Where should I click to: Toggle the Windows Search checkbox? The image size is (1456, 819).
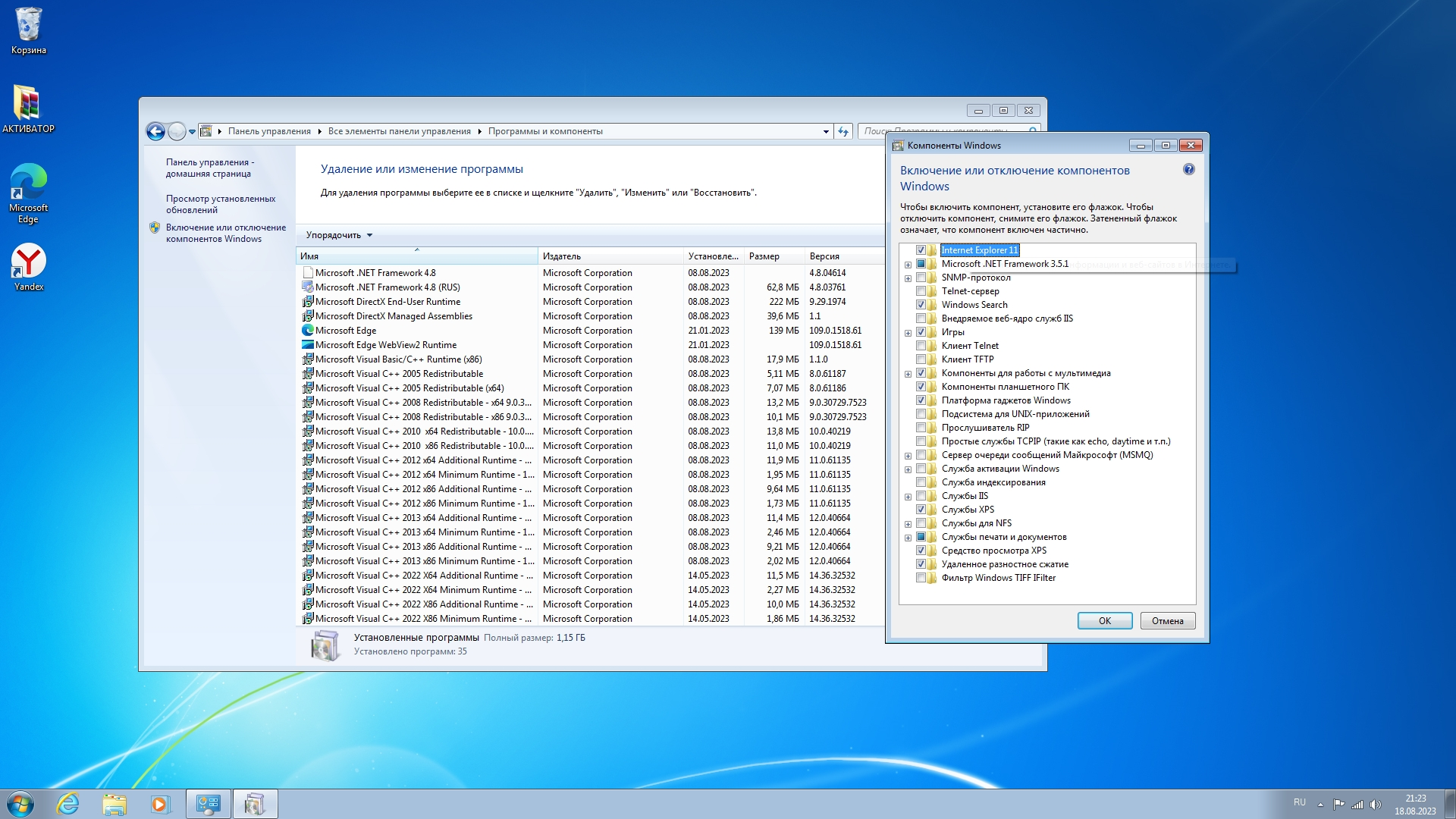coord(921,305)
